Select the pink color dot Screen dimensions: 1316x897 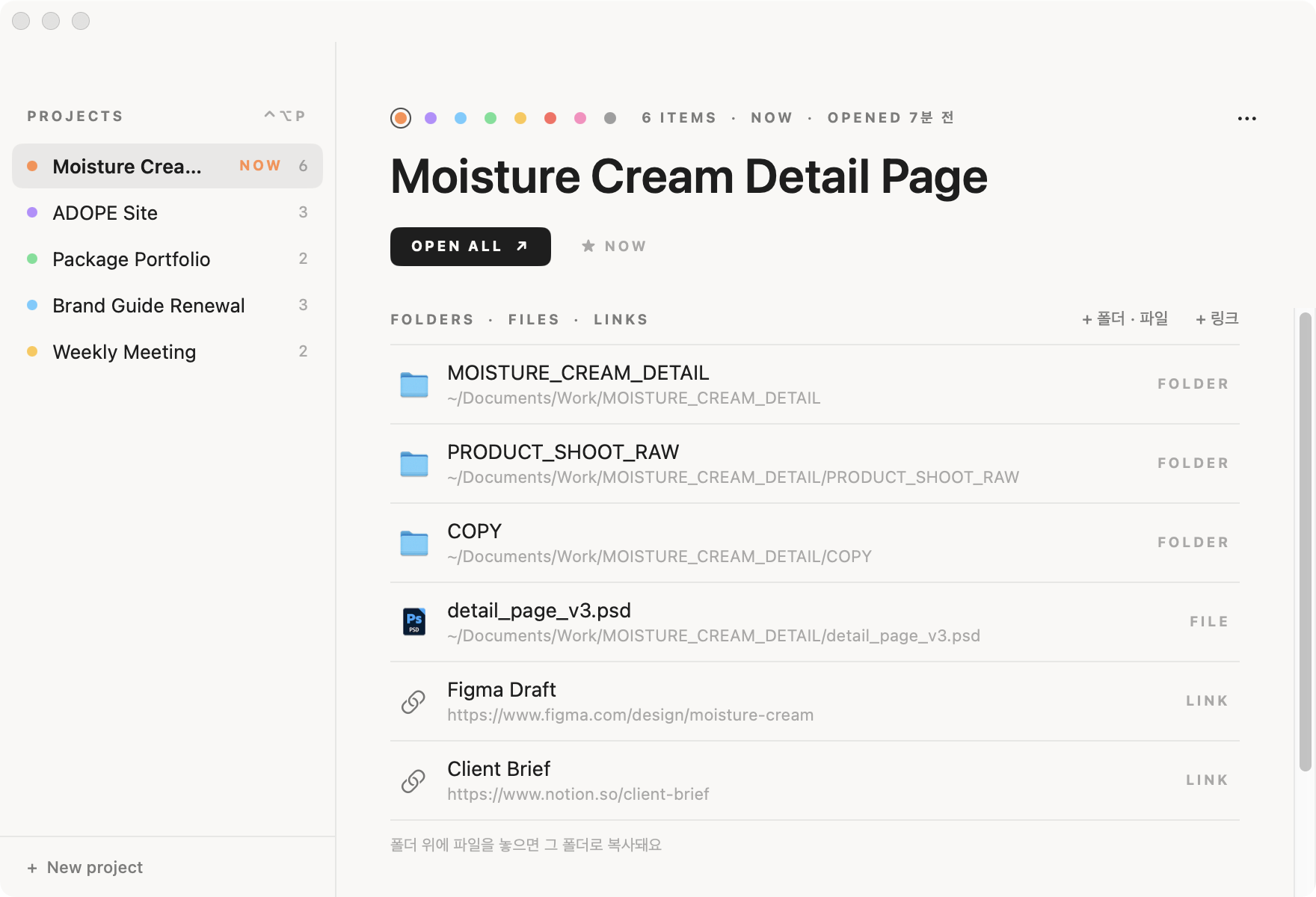tap(580, 118)
